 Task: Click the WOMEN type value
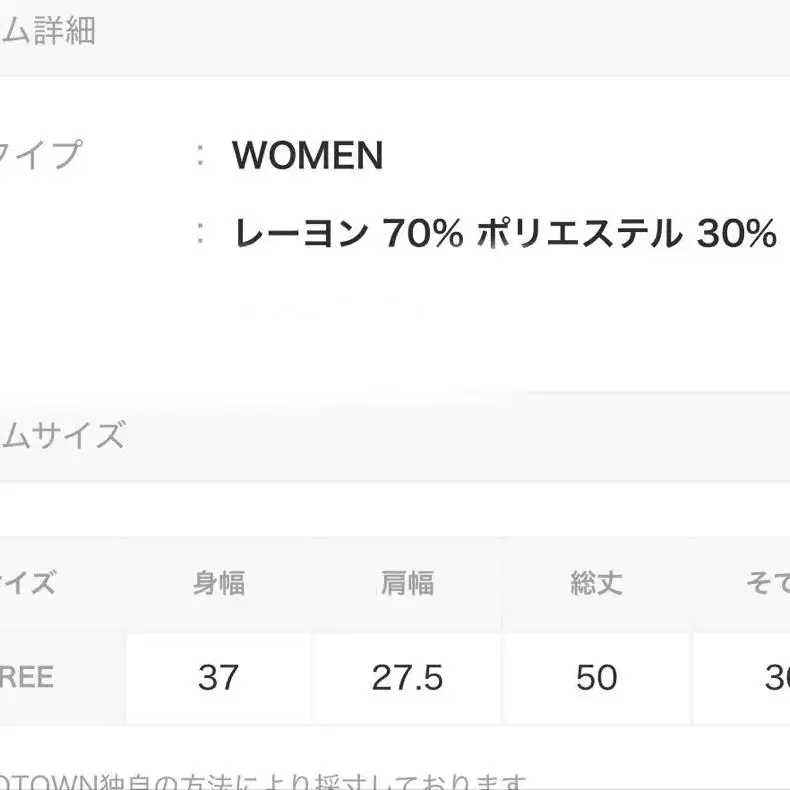click(307, 155)
